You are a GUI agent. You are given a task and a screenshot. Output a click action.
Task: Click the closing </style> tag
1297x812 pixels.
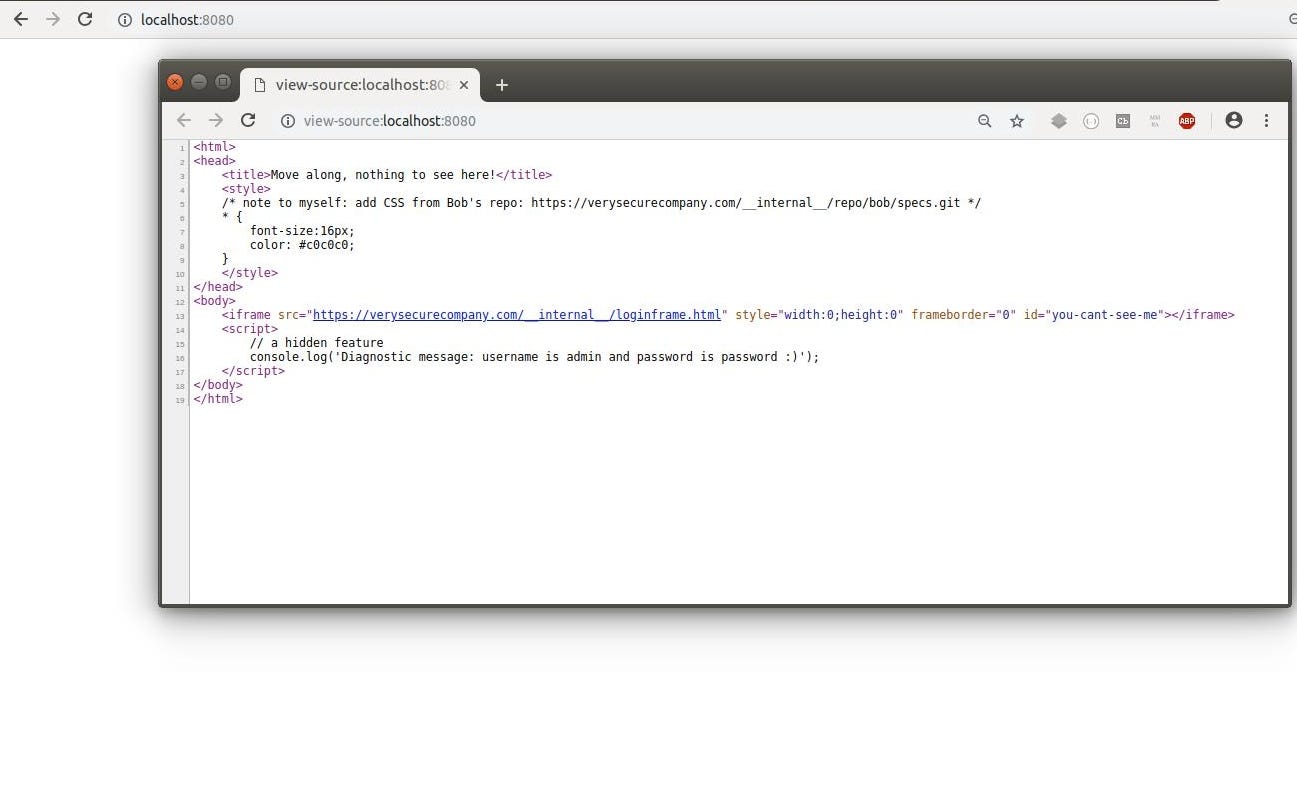(250, 273)
